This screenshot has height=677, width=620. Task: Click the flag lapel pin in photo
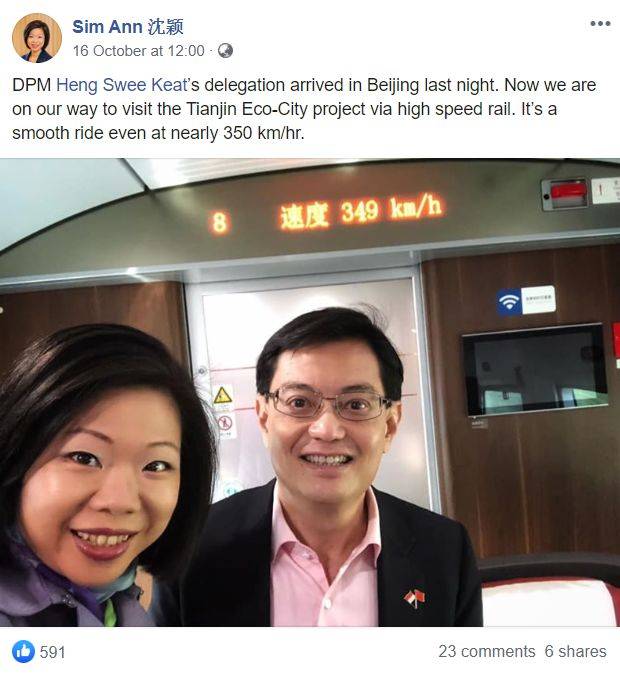tap(414, 598)
